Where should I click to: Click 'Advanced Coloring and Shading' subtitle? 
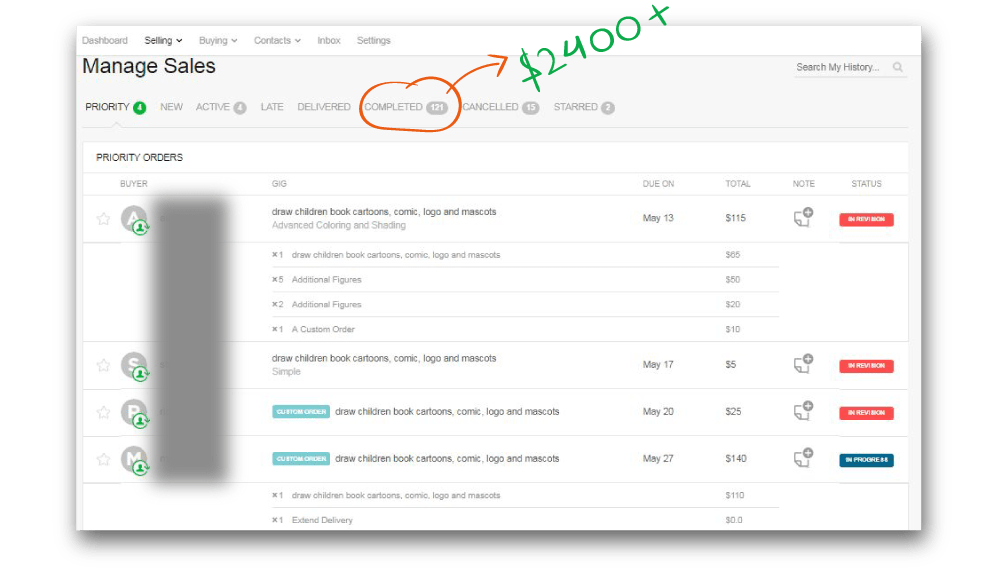tap(339, 225)
